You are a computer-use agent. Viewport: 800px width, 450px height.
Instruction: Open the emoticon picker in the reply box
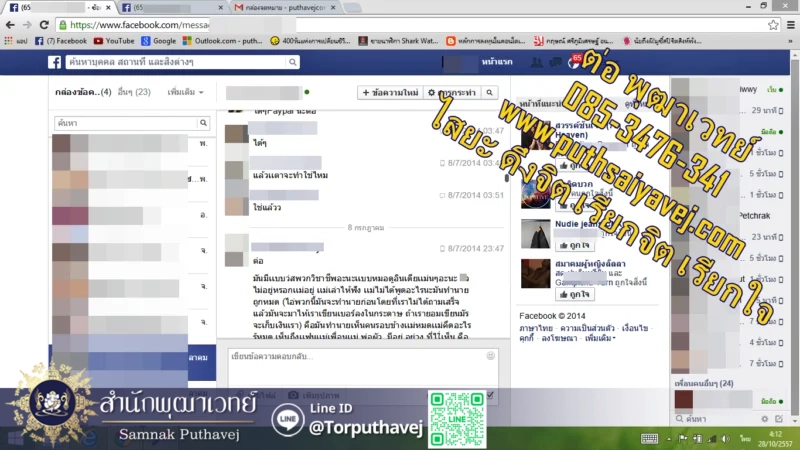pyautogui.click(x=490, y=356)
